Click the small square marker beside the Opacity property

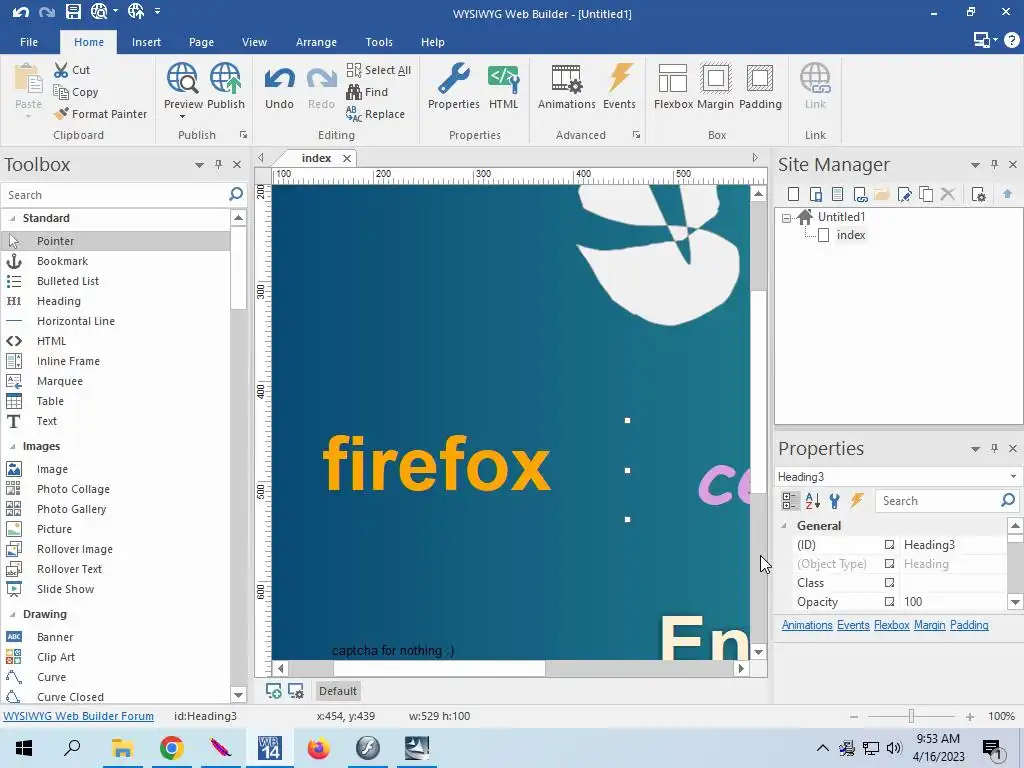889,601
